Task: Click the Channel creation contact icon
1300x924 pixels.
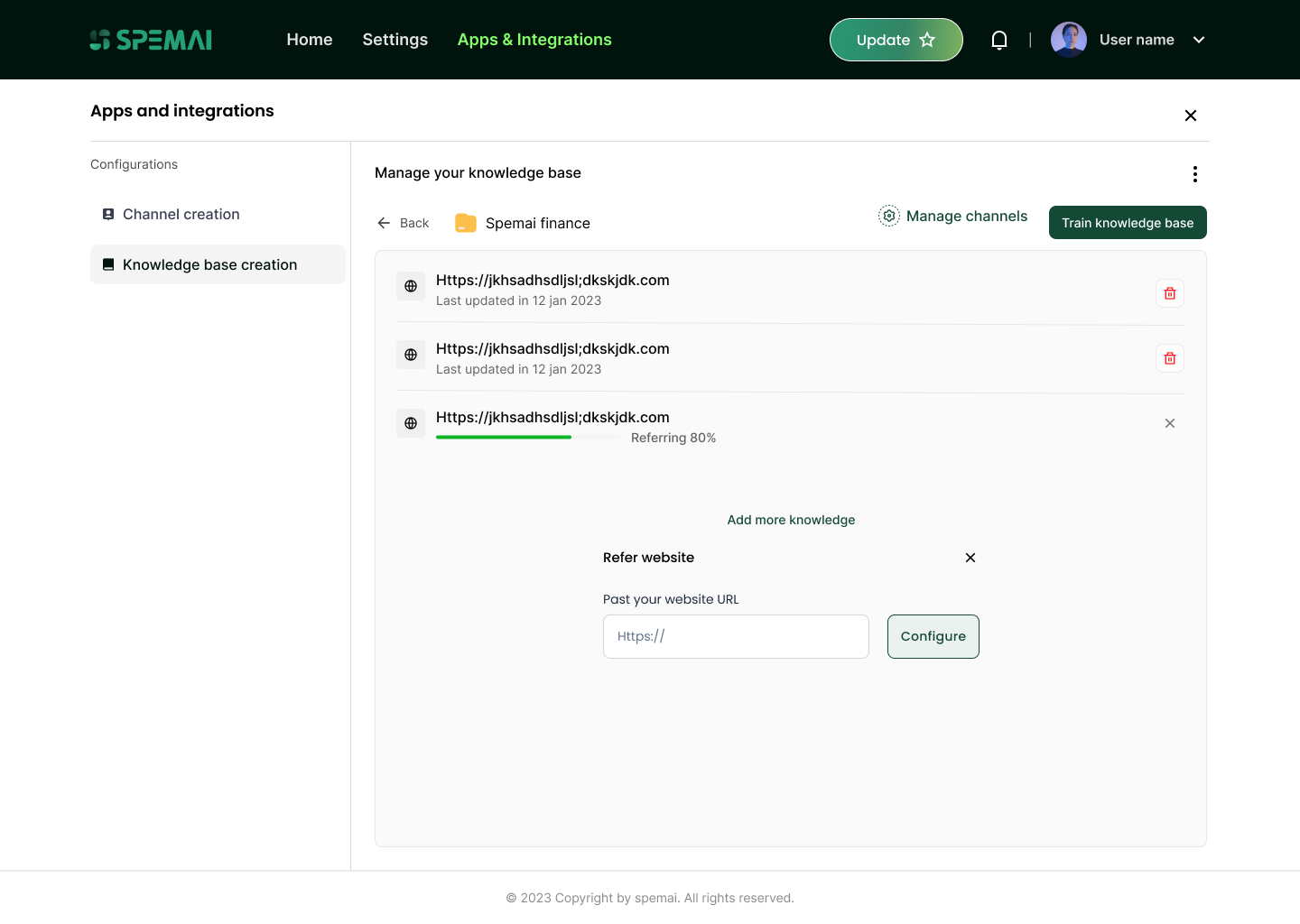Action: click(x=108, y=214)
